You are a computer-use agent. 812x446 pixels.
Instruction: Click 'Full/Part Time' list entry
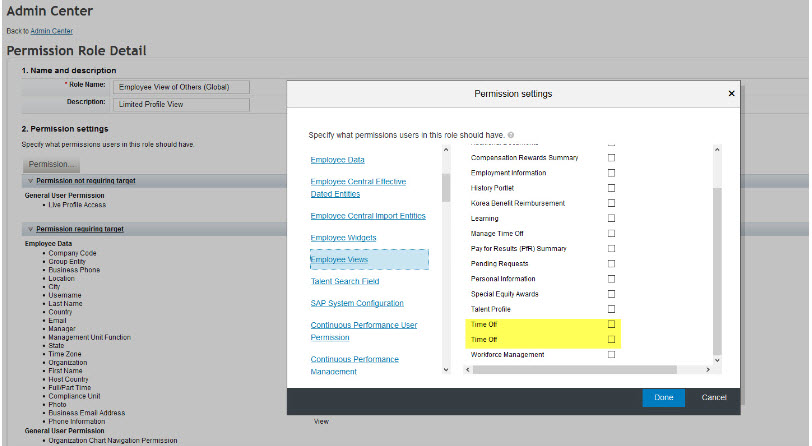(x=69, y=387)
